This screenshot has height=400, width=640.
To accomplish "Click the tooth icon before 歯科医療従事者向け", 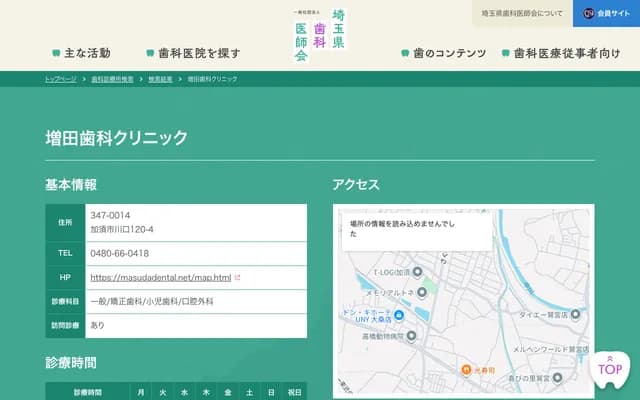I will click(505, 53).
